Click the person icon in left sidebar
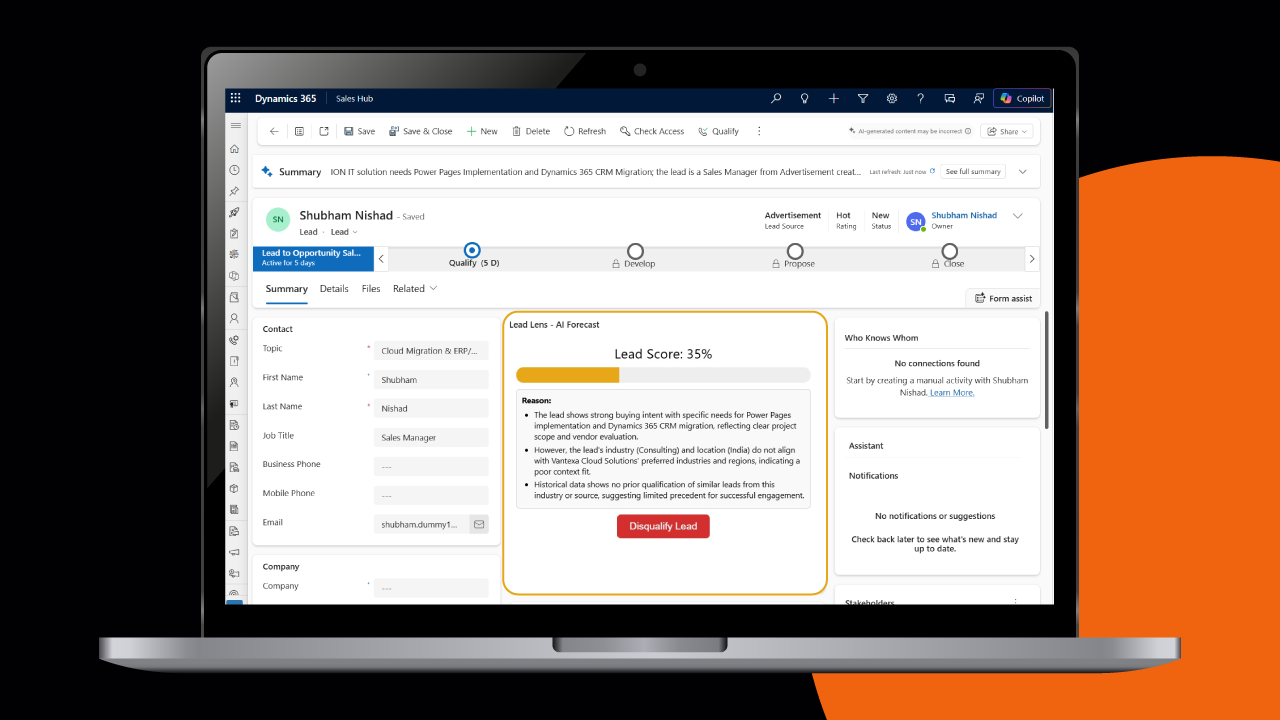1280x720 pixels. coord(235,318)
